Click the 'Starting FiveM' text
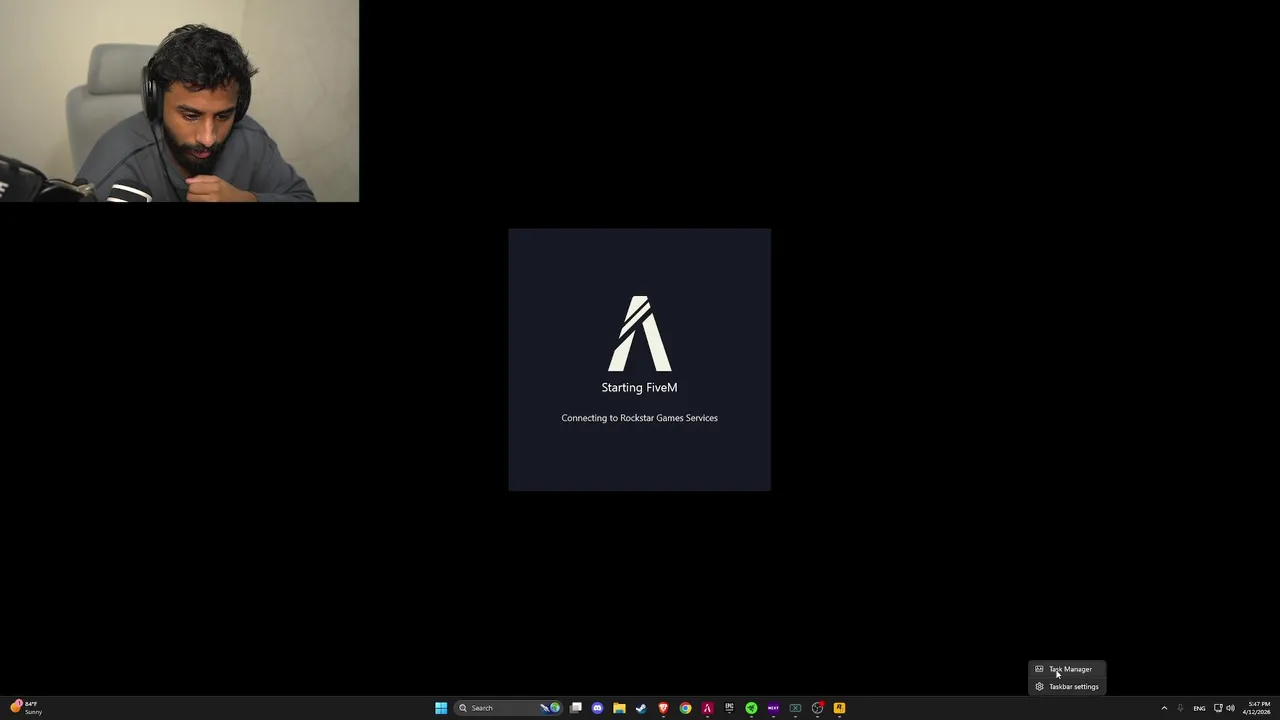The width and height of the screenshot is (1280, 720). tap(639, 388)
